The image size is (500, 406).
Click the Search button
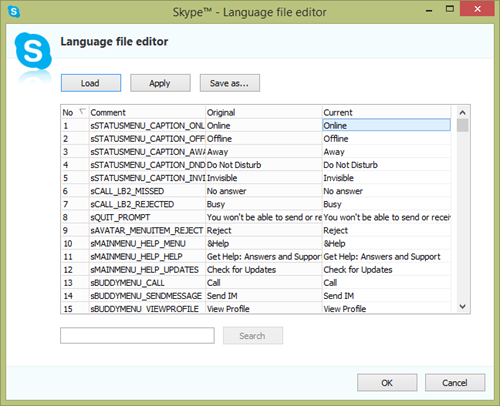(x=253, y=336)
